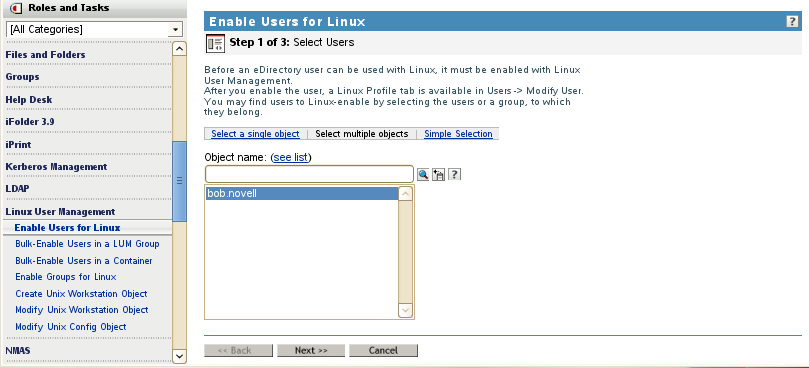This screenshot has width=809, height=368.
Task: Select the Select multiple objects tab
Action: [362, 134]
